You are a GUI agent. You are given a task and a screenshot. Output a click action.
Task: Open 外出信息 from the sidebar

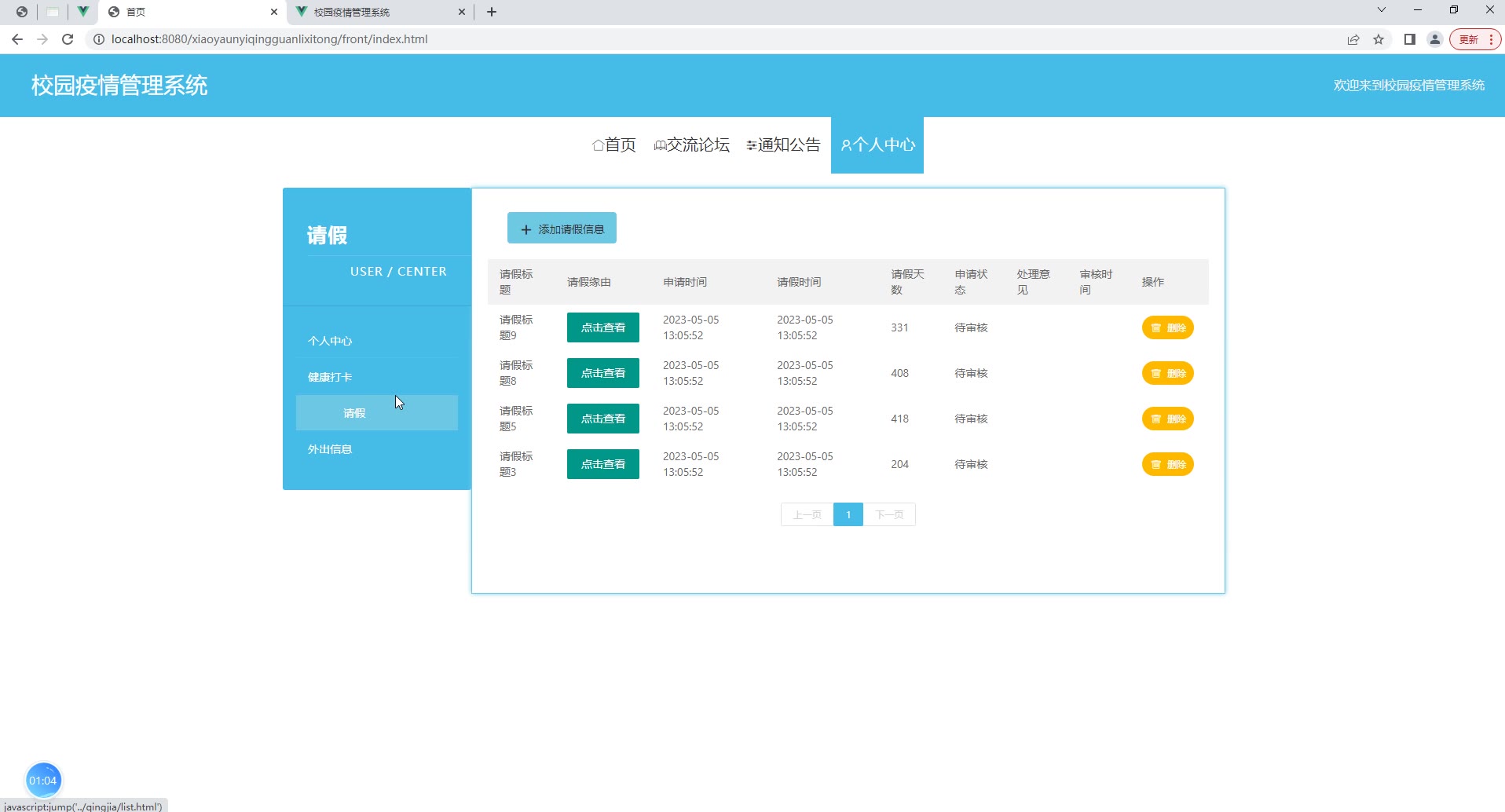(x=330, y=449)
